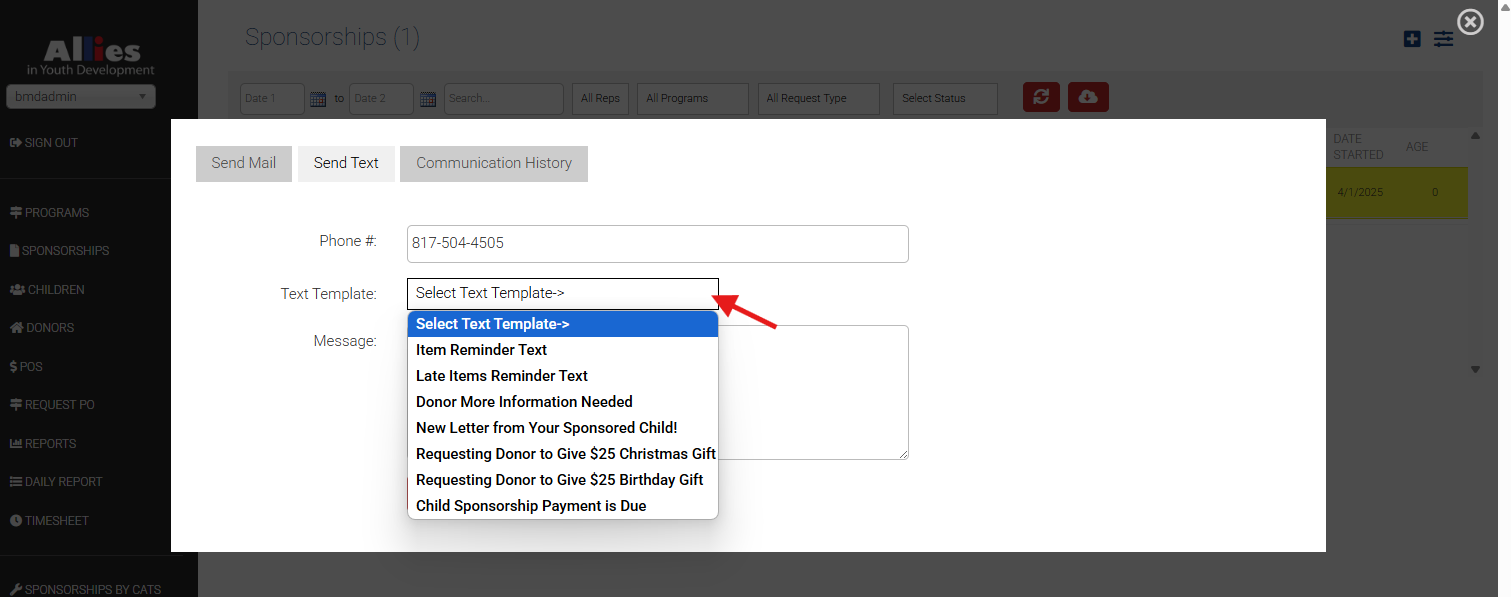Click the Date 2 input field
Image resolution: width=1511 pixels, height=597 pixels.
coord(381,99)
